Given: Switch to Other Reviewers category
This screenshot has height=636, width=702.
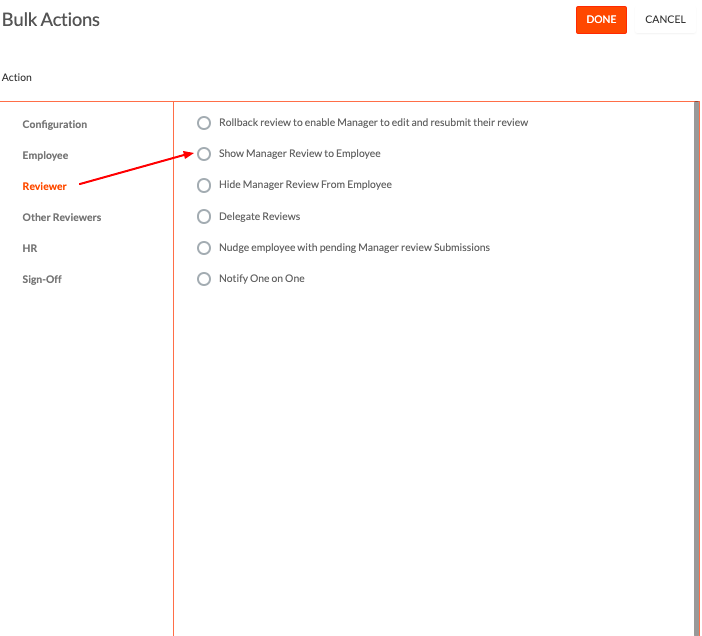Looking at the screenshot, I should [62, 217].
